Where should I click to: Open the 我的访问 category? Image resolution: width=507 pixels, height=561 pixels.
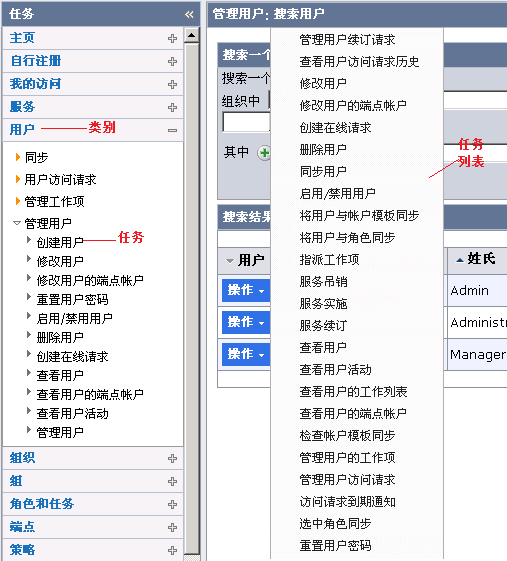click(x=35, y=84)
